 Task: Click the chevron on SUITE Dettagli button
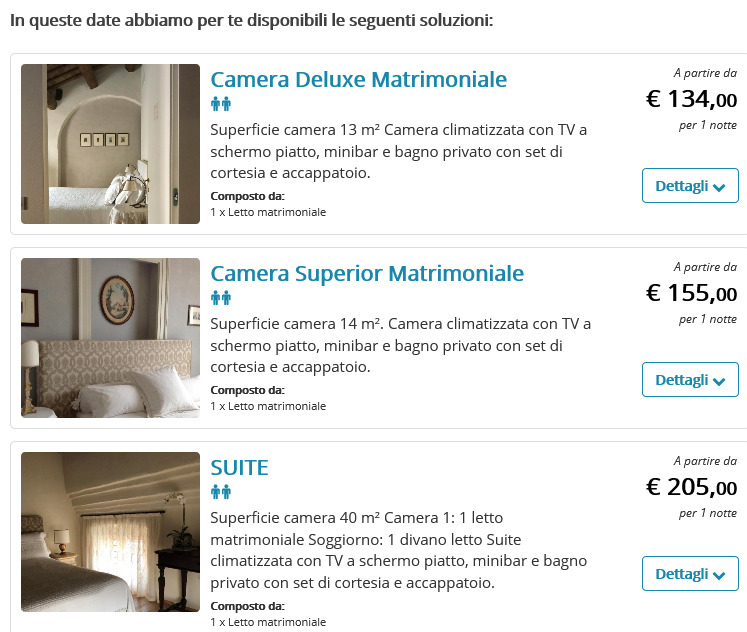click(719, 575)
